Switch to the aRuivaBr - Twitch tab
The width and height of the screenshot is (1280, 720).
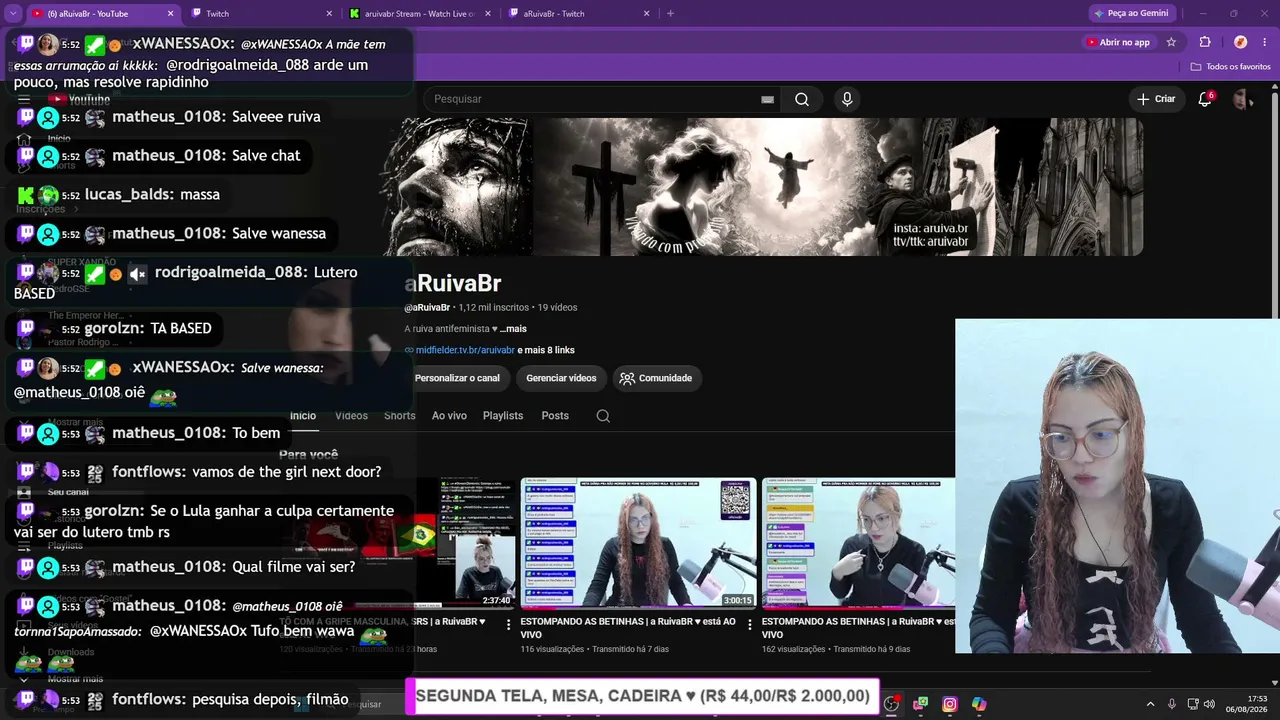coord(578,14)
